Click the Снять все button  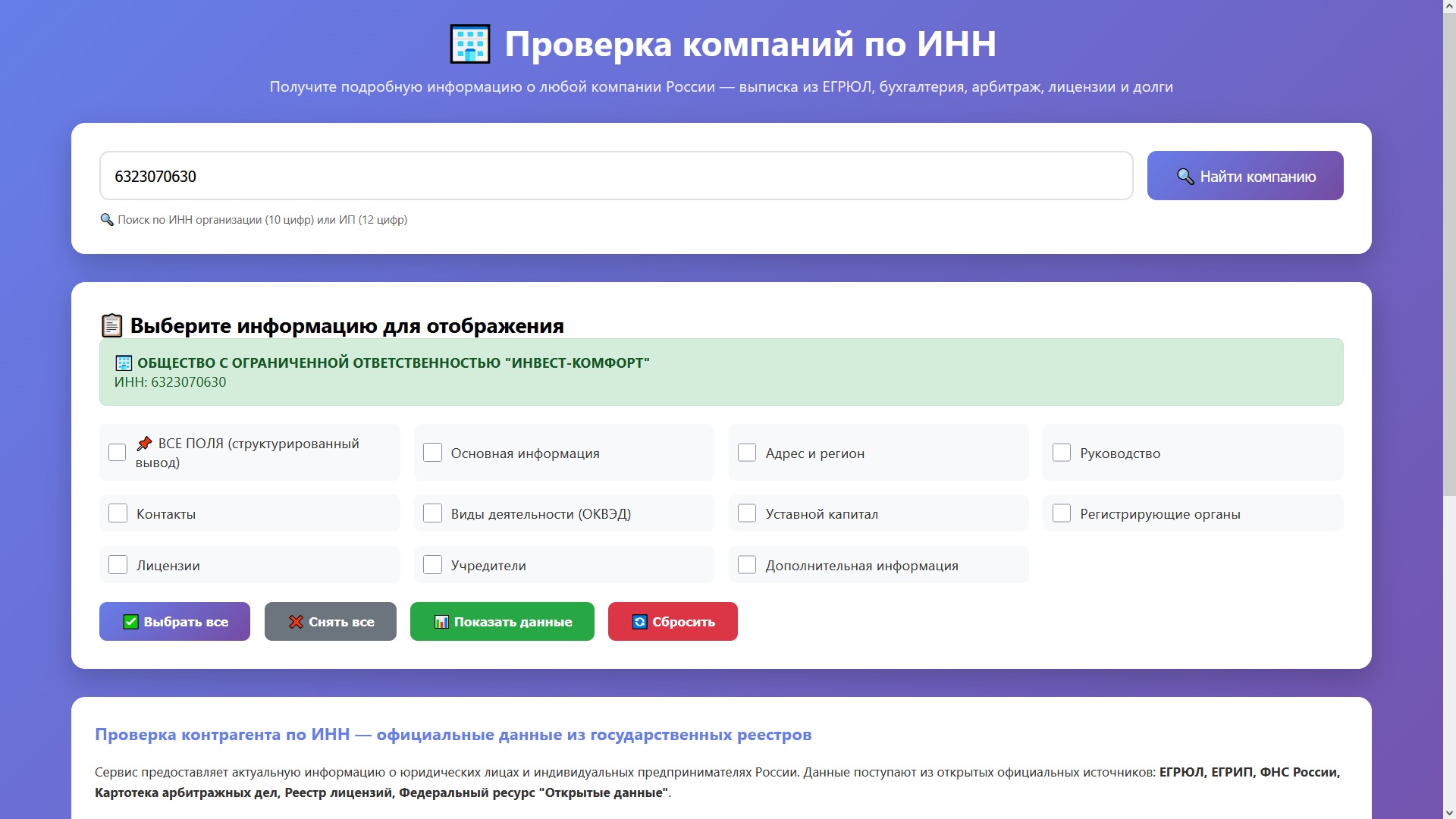[331, 622]
